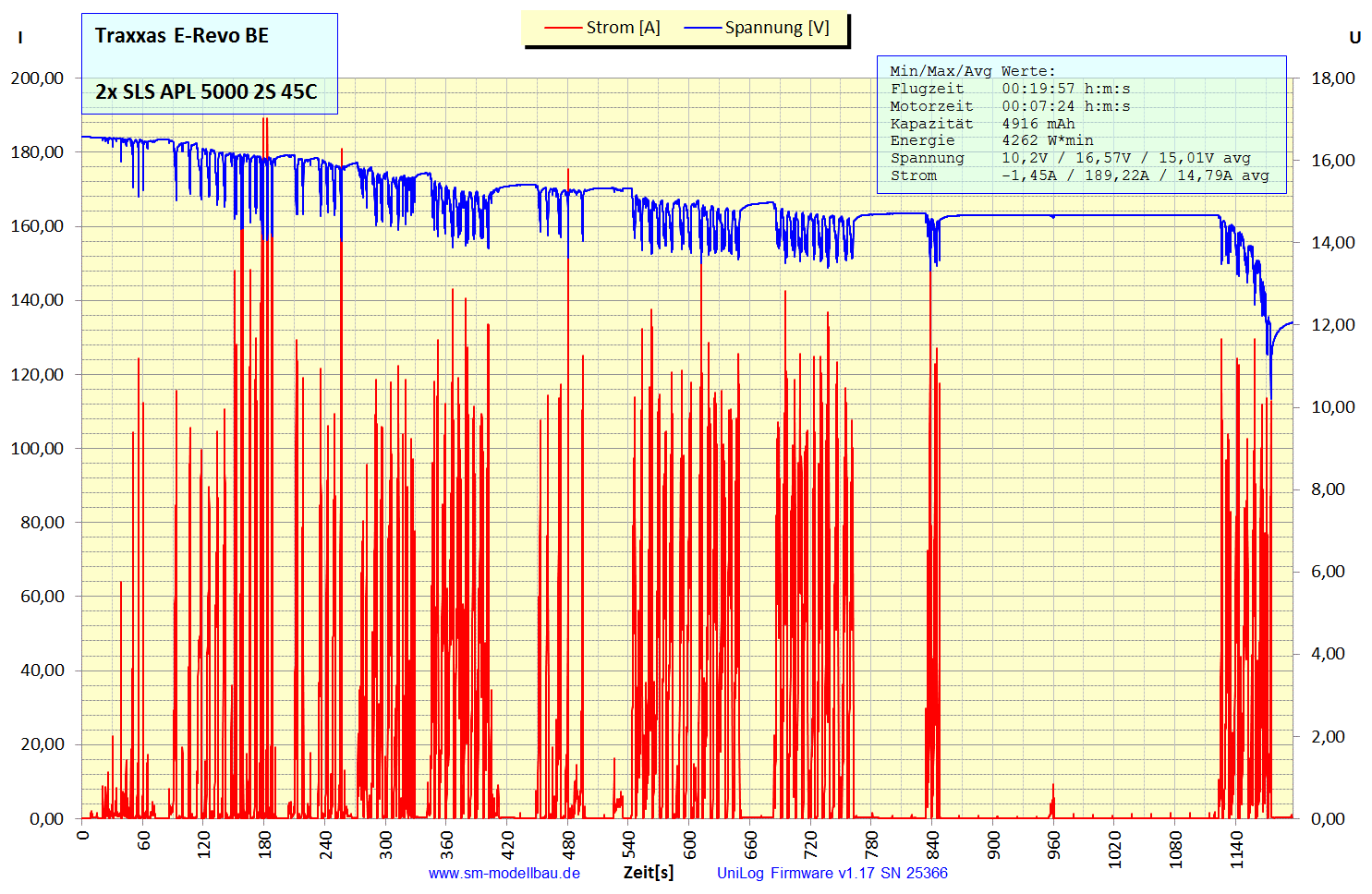This screenshot has height=894, width=1372.
Task: Click the 600 second mark on time axis
Action: click(x=689, y=844)
